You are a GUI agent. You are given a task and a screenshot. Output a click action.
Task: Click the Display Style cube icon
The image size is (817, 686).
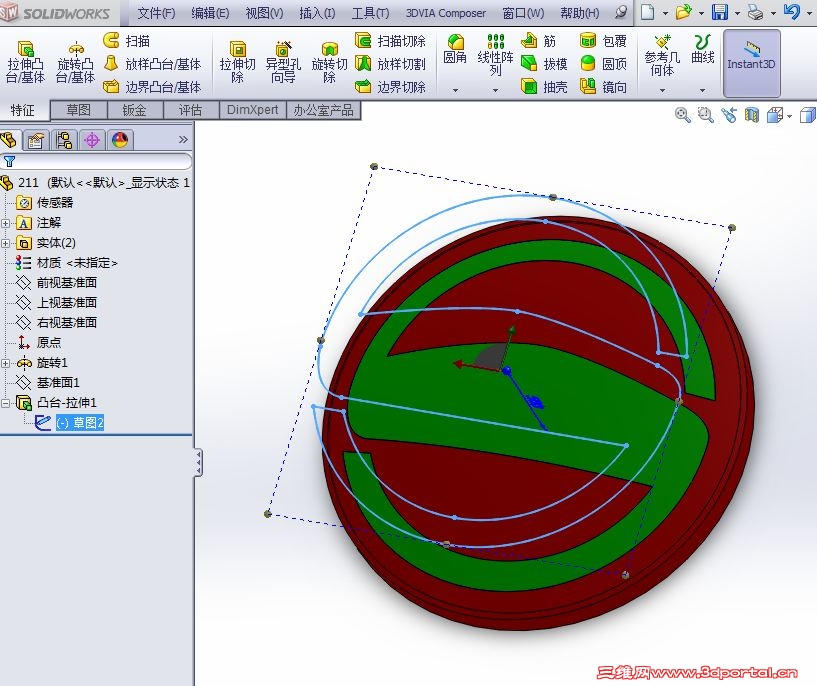[808, 115]
